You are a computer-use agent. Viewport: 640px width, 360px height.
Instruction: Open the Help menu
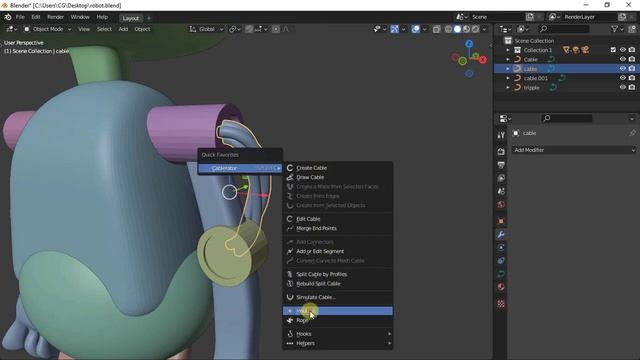coord(102,17)
